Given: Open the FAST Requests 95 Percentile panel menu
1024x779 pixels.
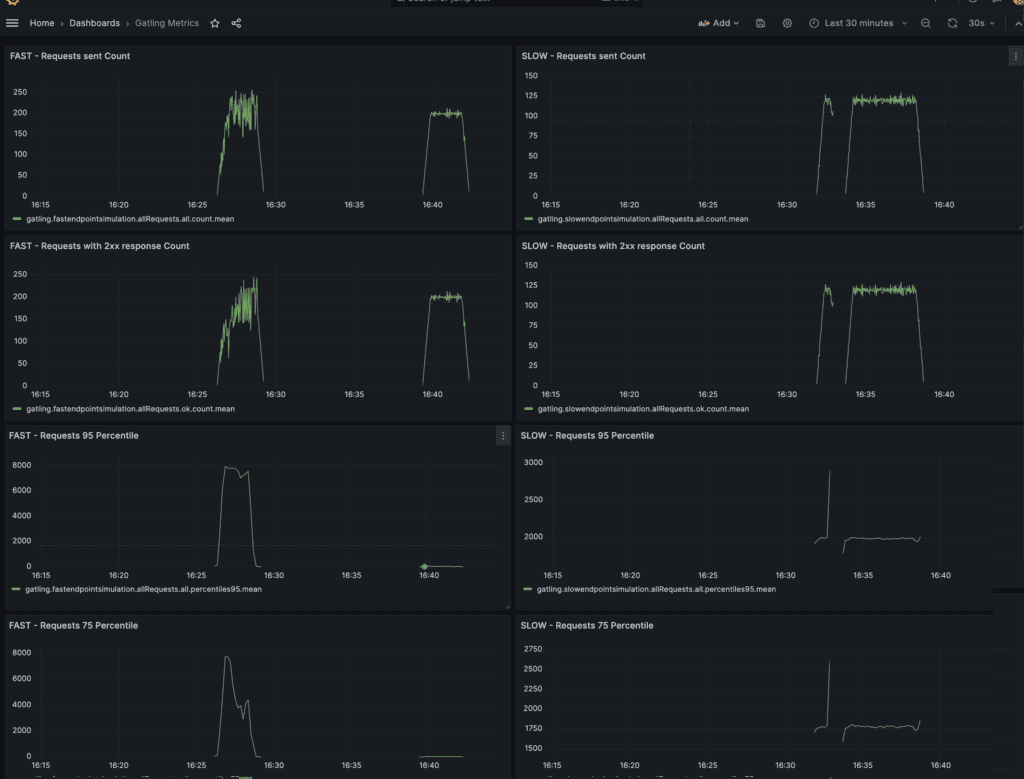Looking at the screenshot, I should click(502, 436).
